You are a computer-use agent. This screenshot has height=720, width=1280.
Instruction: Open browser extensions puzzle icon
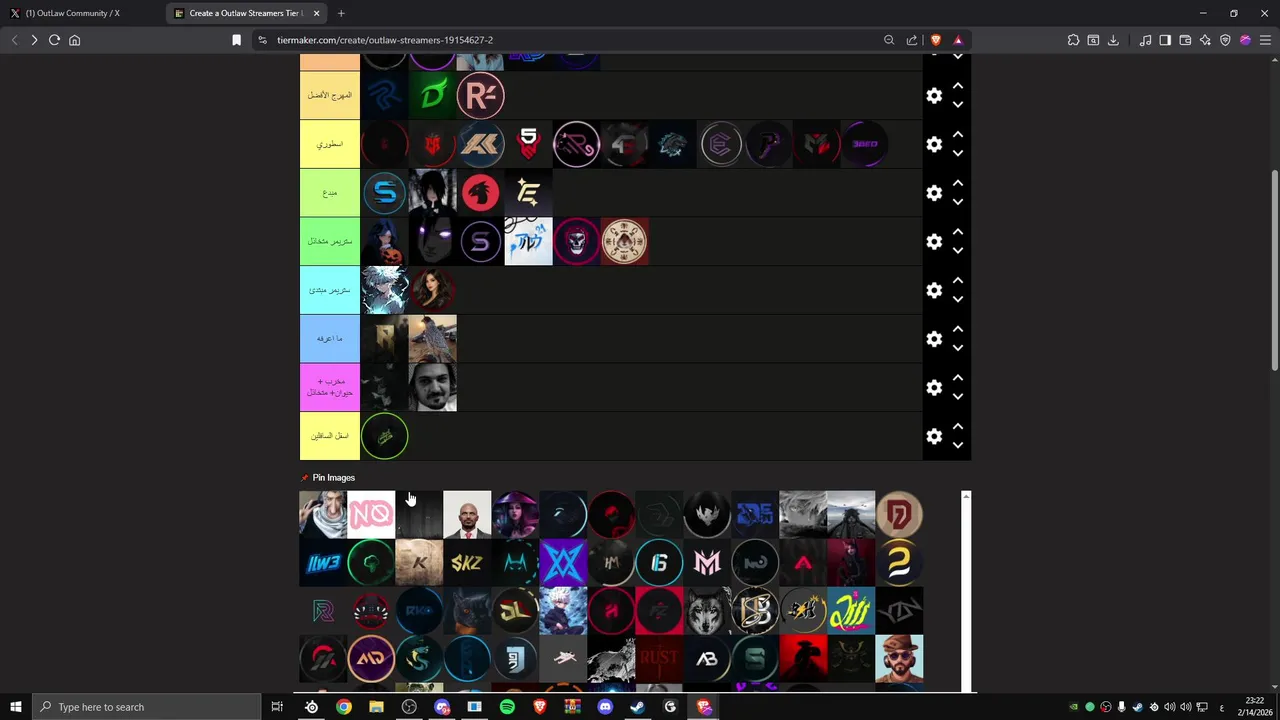pyautogui.click(x=1073, y=40)
